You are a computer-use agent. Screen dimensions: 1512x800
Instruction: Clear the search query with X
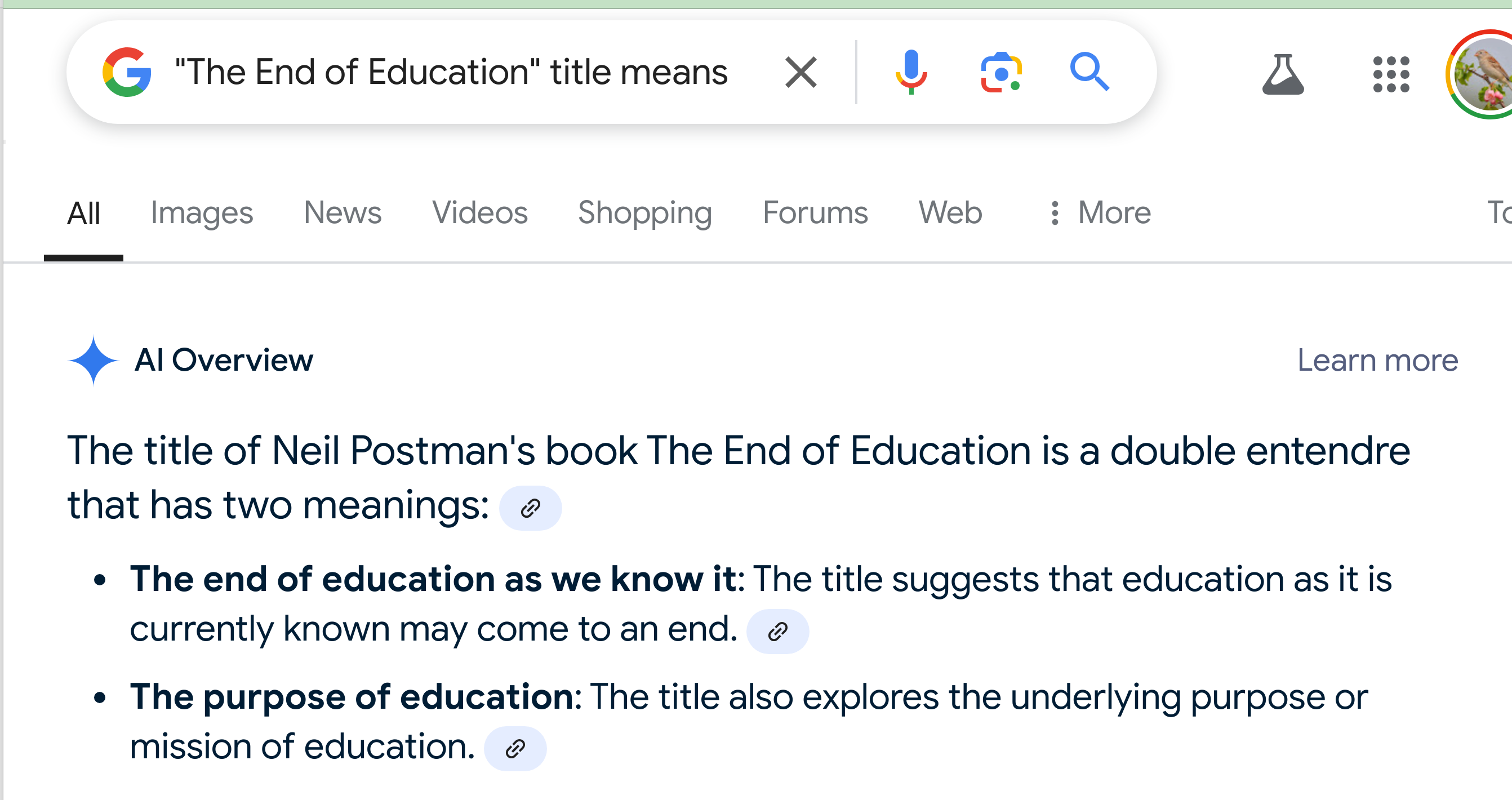pos(801,72)
